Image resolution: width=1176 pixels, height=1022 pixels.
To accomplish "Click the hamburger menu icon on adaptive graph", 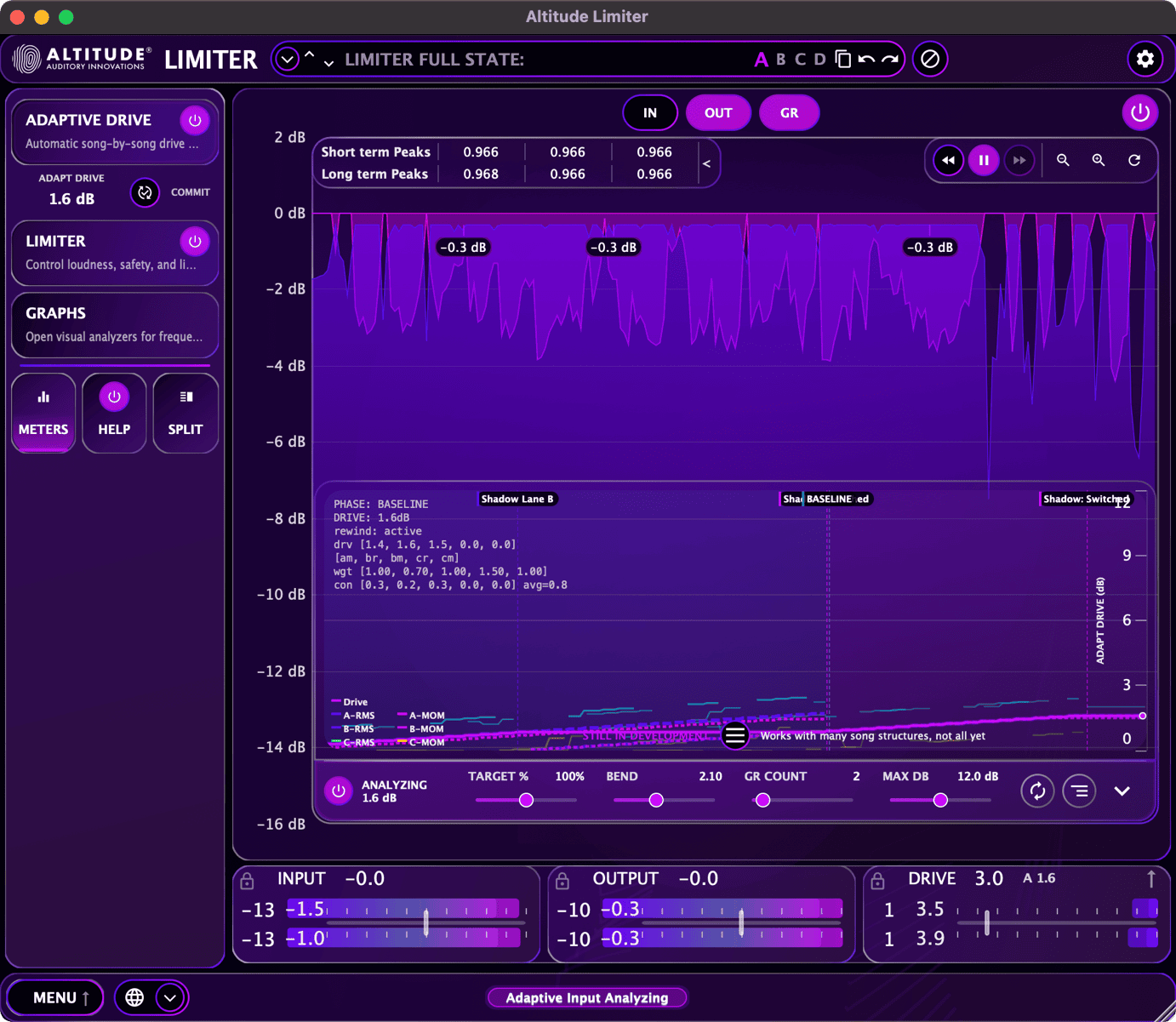I will point(735,735).
